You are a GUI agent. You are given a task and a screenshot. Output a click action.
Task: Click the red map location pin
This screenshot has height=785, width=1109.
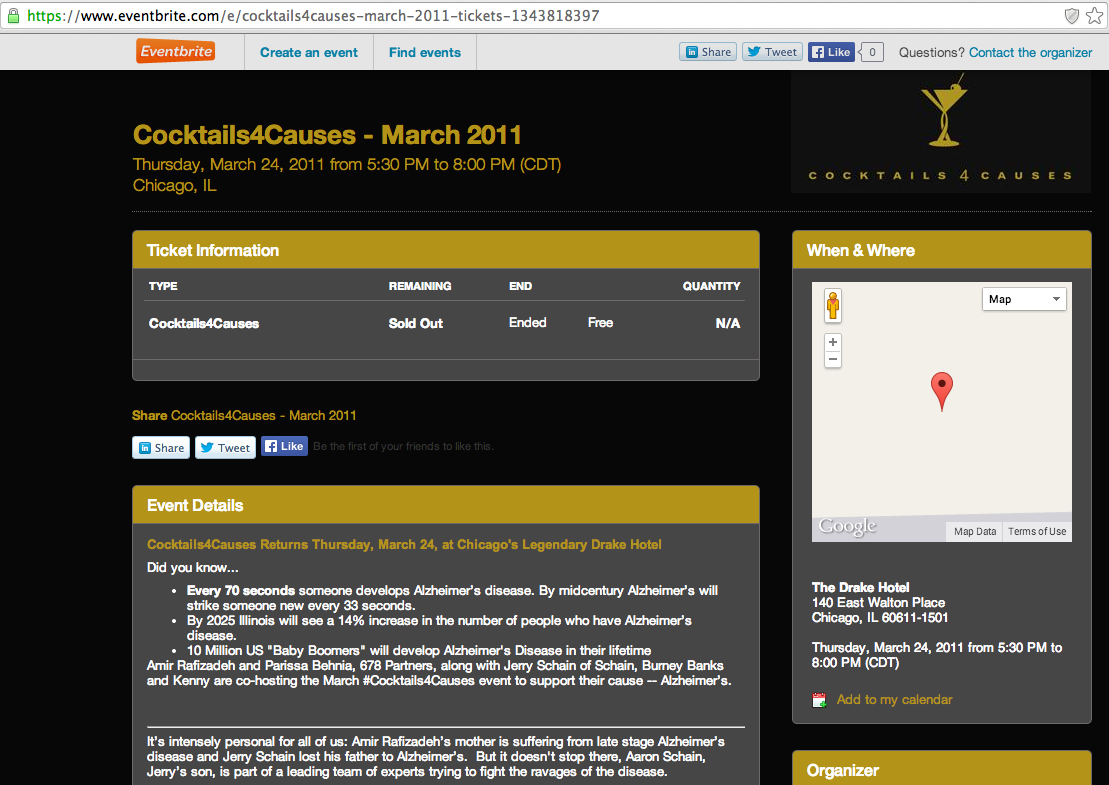point(941,391)
